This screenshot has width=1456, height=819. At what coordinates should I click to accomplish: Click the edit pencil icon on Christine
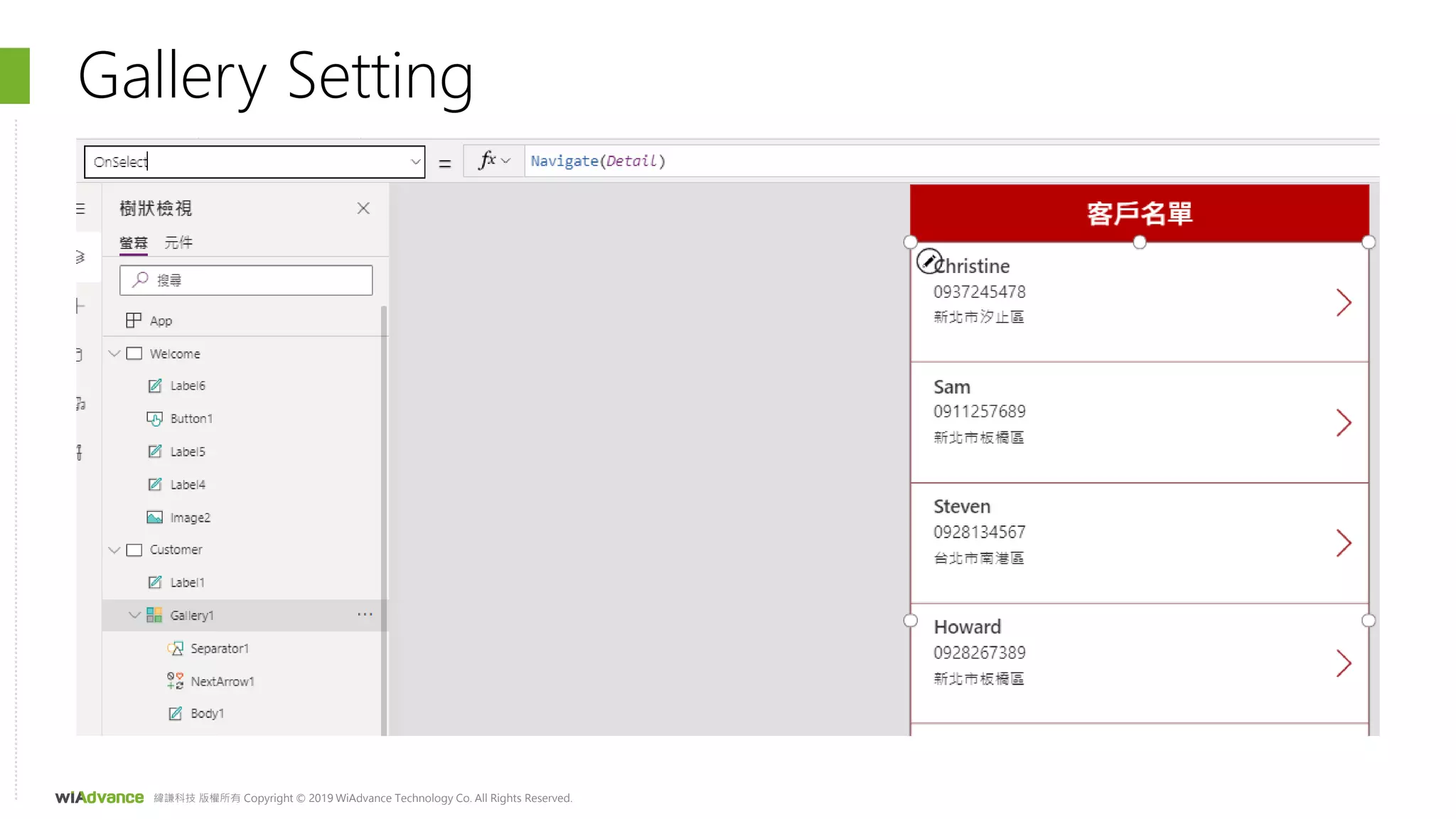pyautogui.click(x=928, y=262)
